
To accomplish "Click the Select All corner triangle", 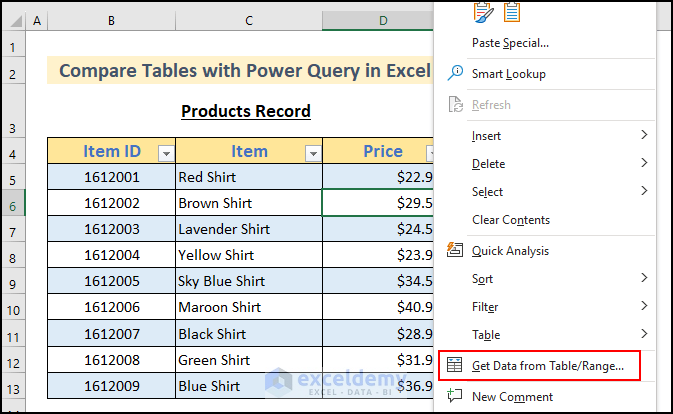I will point(16,21).
